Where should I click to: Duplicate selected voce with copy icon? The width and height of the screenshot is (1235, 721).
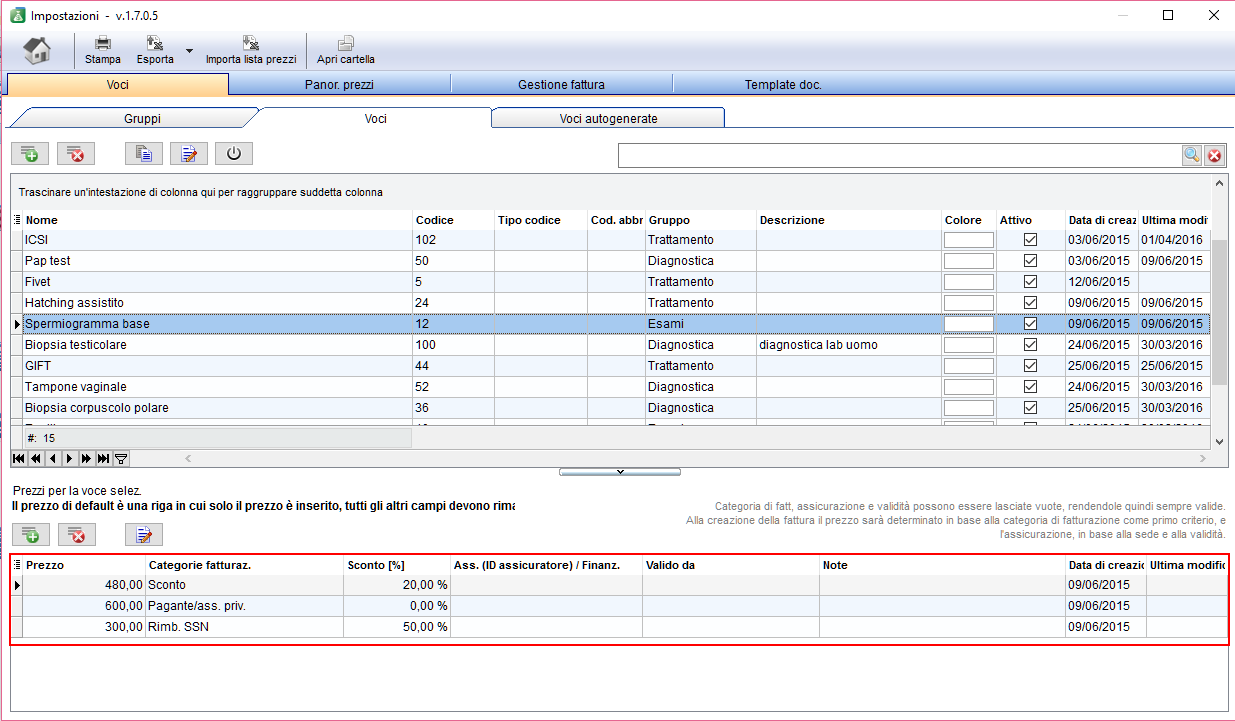[x=144, y=153]
